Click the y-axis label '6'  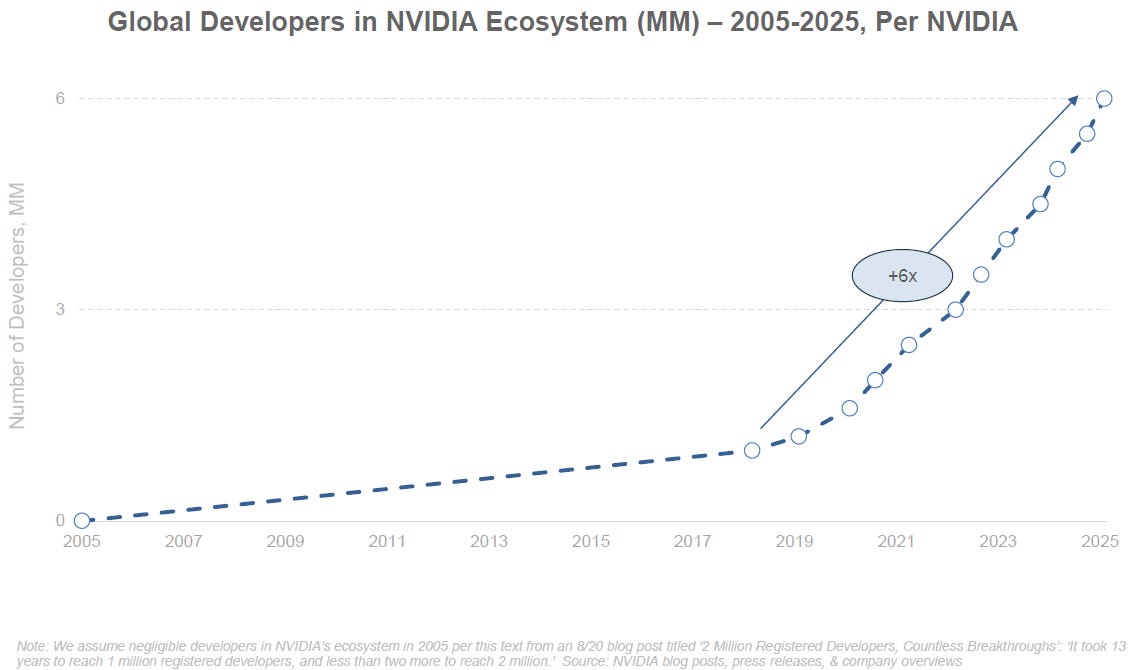click(x=60, y=98)
